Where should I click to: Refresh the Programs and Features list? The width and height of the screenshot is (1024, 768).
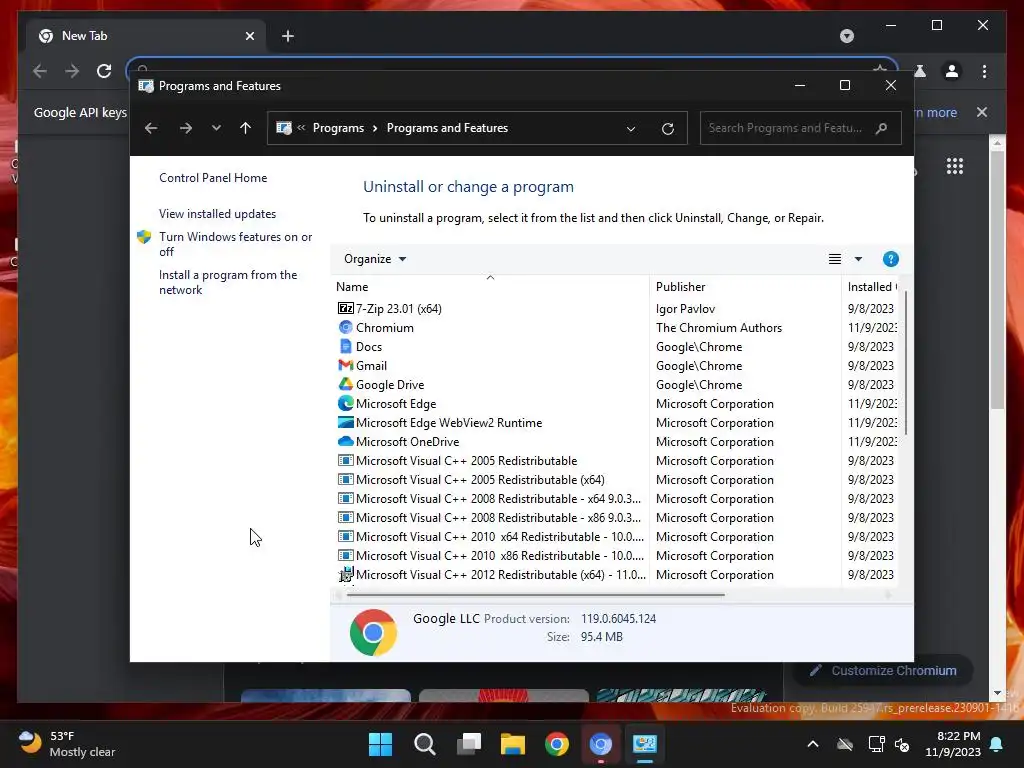[x=667, y=129]
